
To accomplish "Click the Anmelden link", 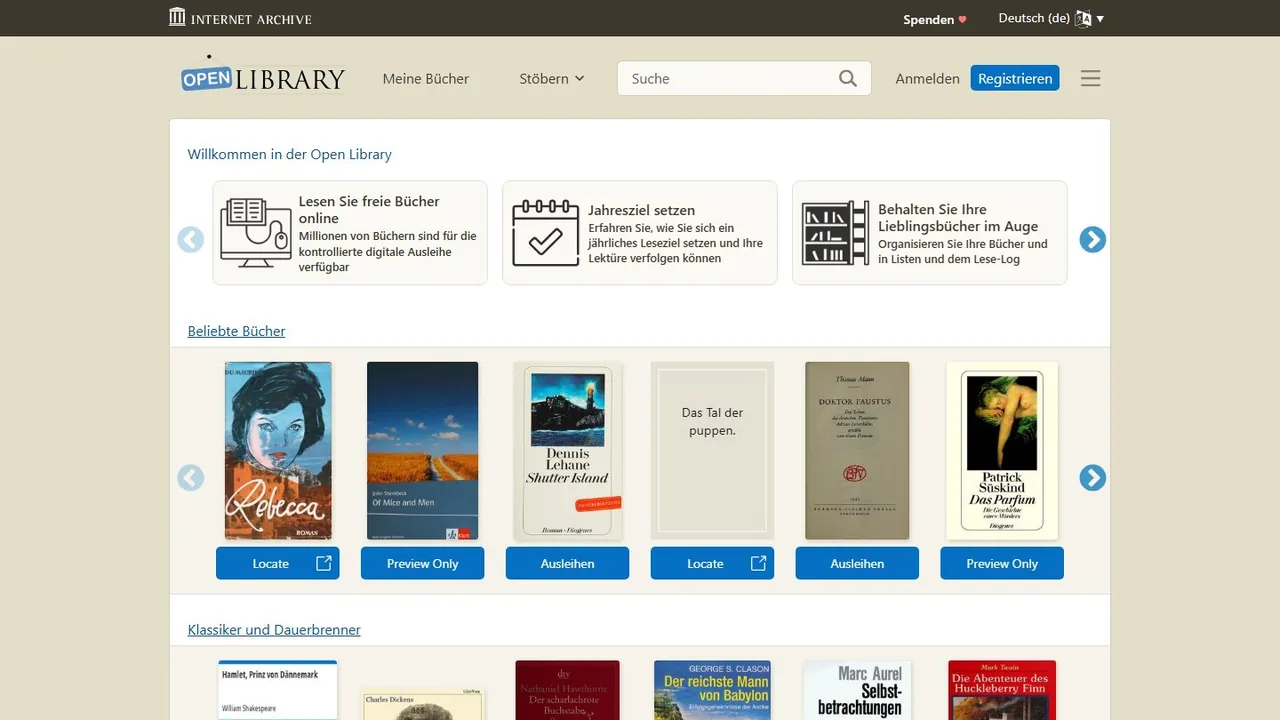I will pyautogui.click(x=927, y=79).
